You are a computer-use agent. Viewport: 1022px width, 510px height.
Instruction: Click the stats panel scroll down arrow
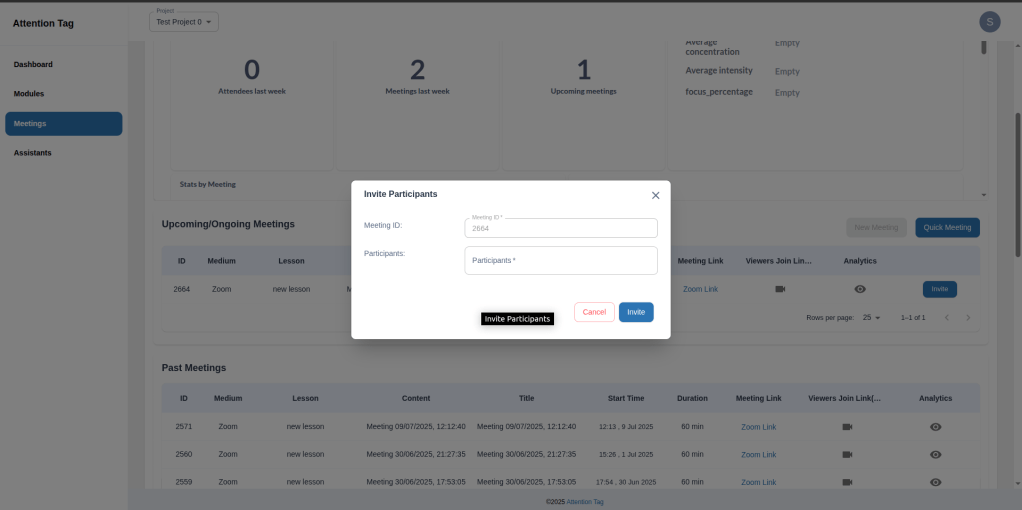click(x=984, y=195)
